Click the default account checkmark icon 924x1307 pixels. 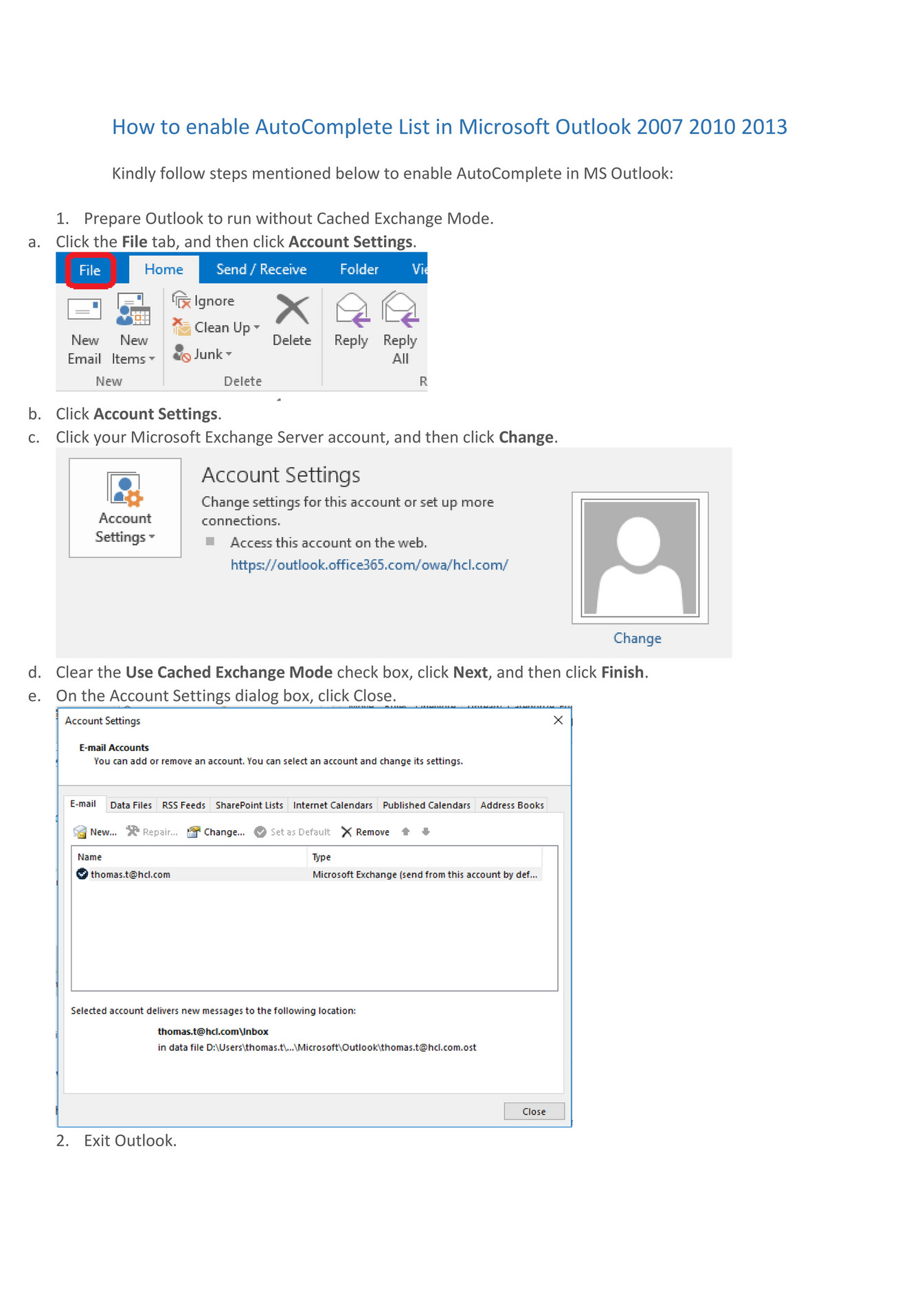(x=82, y=874)
